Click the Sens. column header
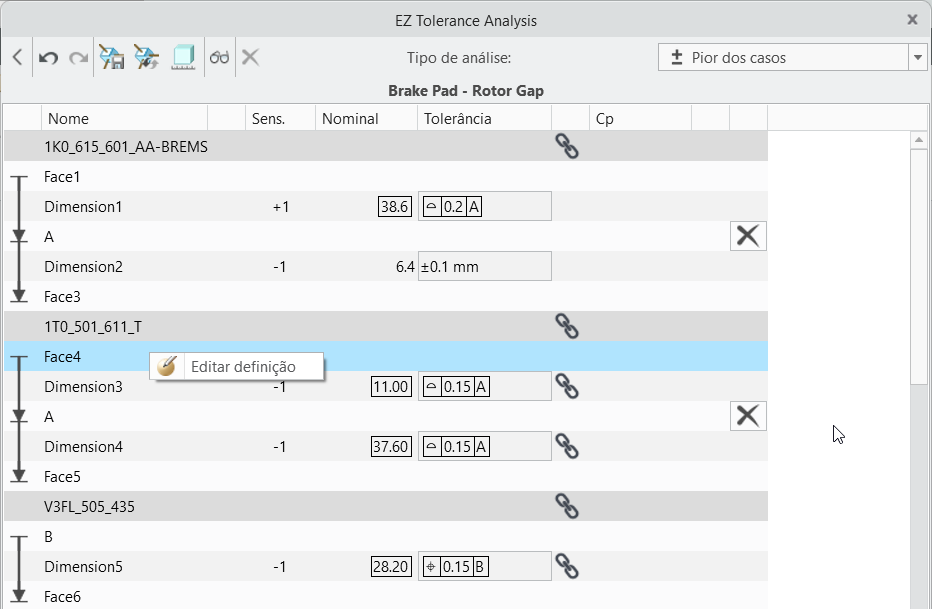 [x=280, y=118]
